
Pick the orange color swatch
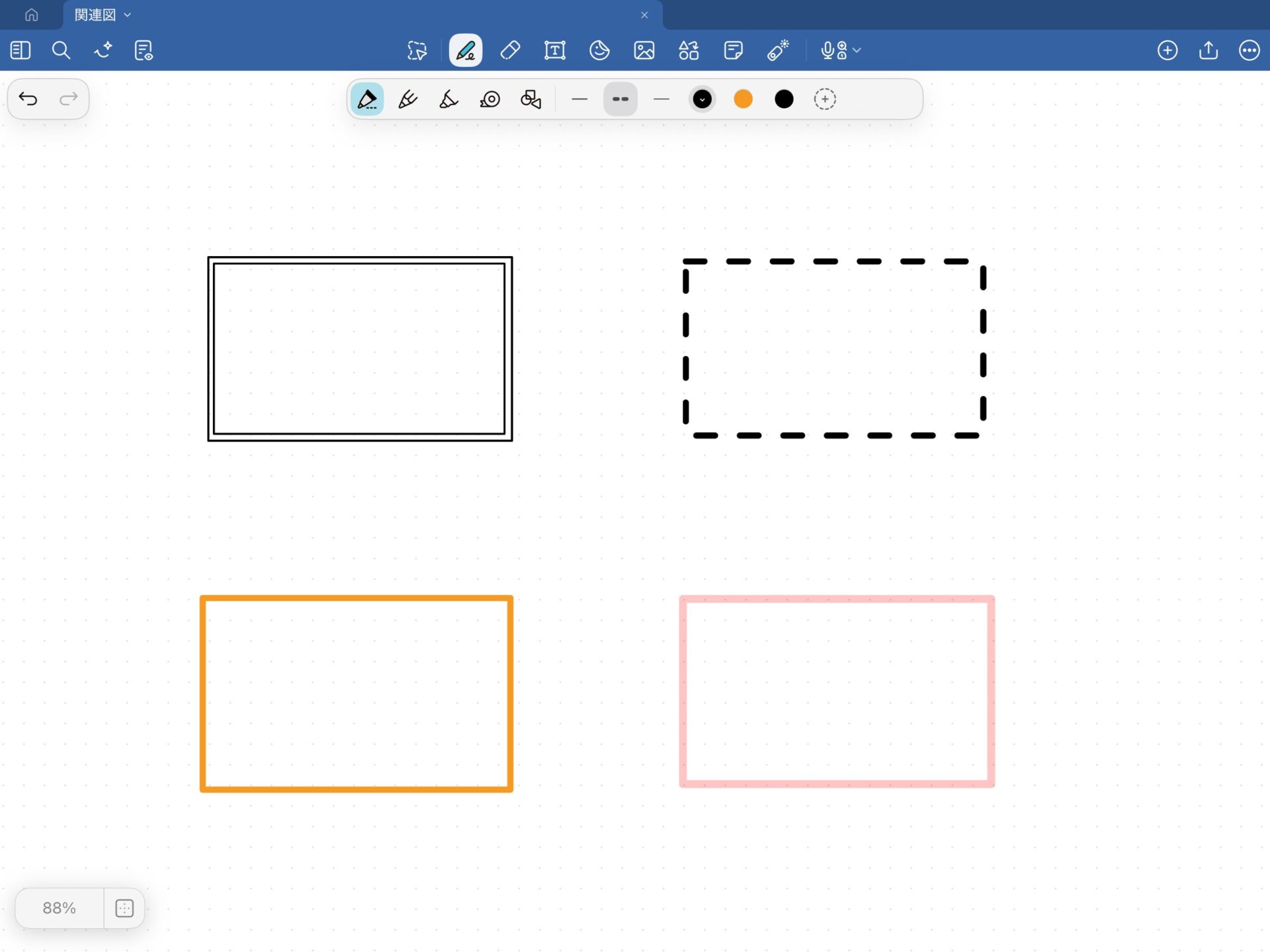[x=743, y=99]
